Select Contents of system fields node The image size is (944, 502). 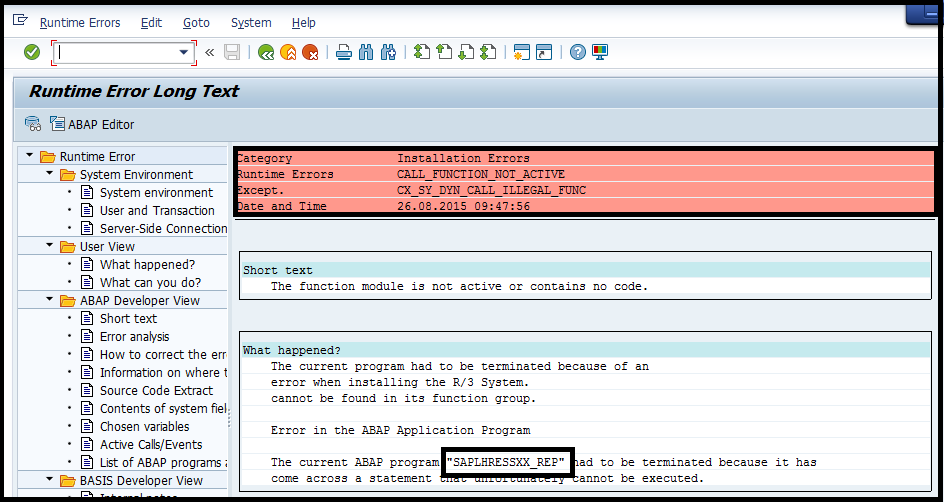[163, 409]
